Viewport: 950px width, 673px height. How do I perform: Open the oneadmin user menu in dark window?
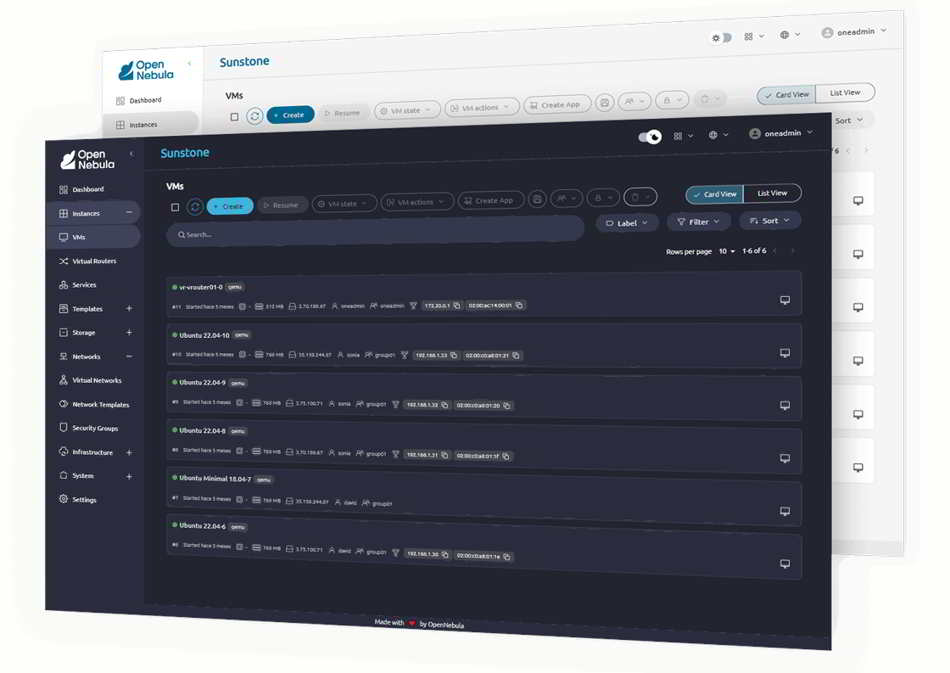coord(782,133)
